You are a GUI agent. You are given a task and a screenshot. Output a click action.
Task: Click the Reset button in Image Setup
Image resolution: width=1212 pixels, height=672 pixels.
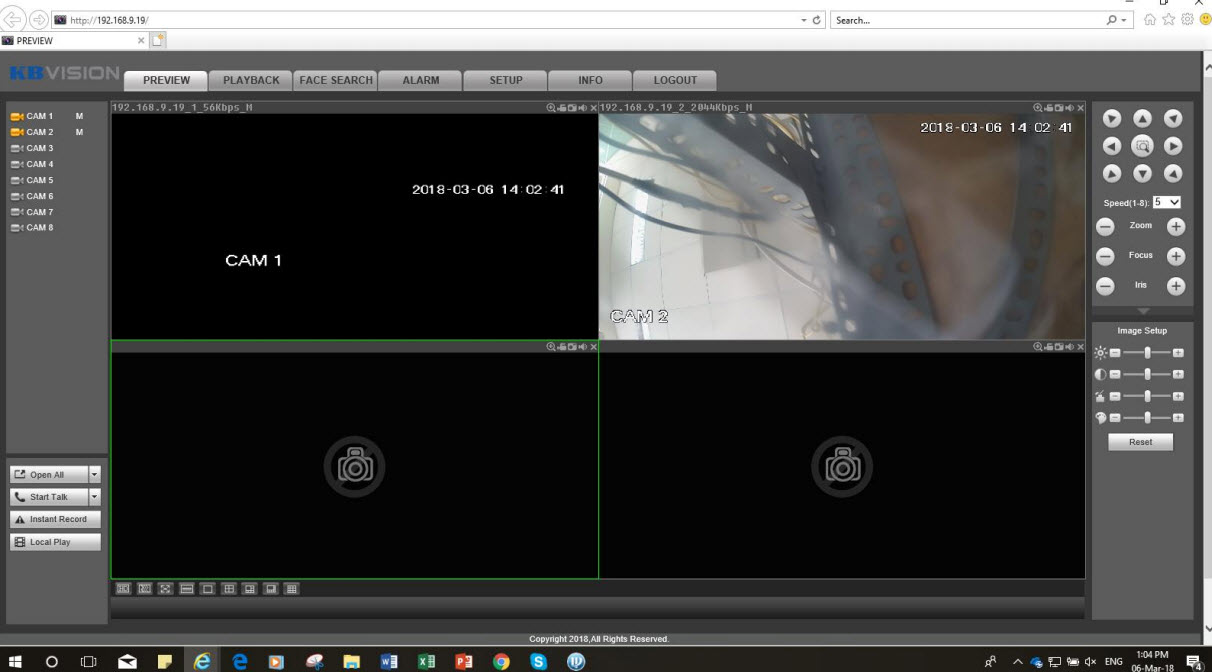[1140, 442]
